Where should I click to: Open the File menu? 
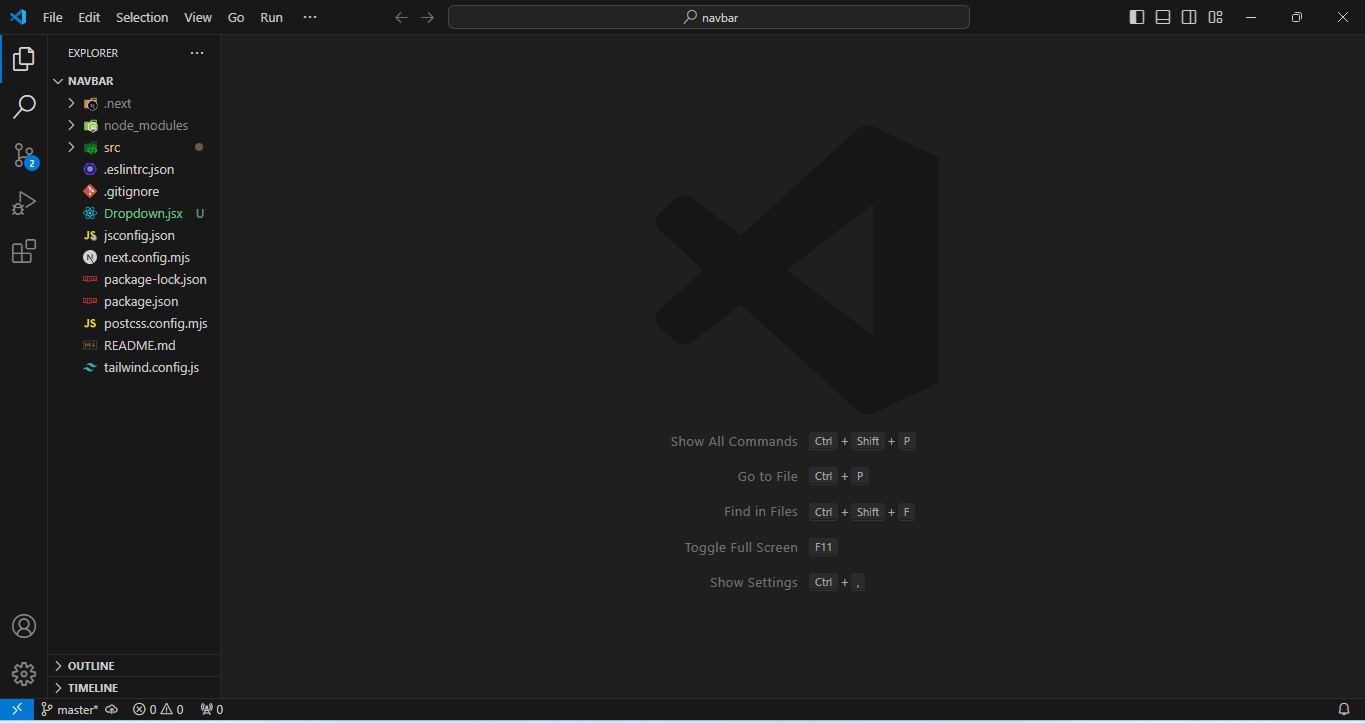(x=52, y=17)
